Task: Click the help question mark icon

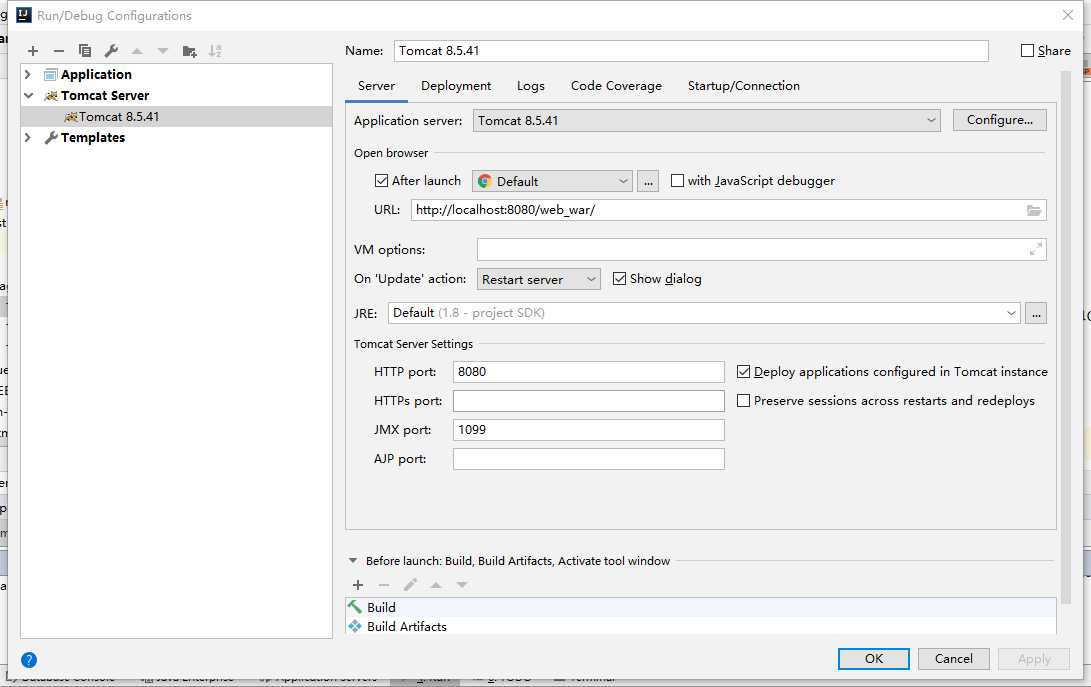Action: click(29, 660)
